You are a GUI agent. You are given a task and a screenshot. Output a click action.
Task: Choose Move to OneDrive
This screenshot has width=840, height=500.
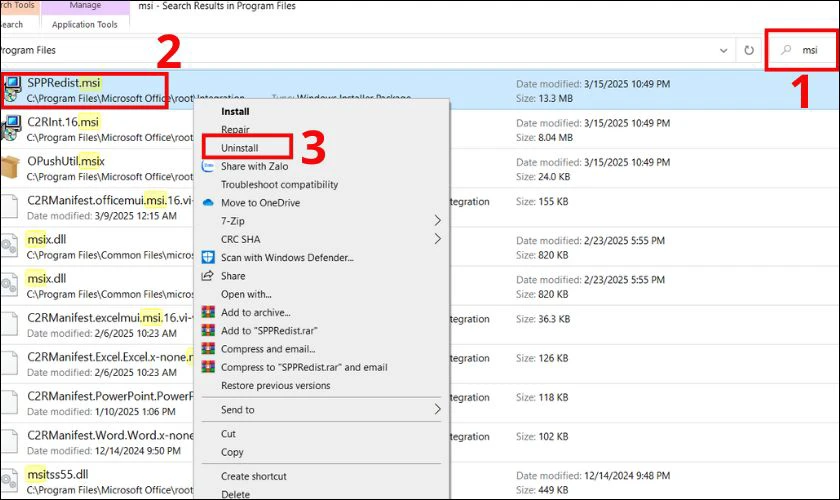(x=260, y=203)
